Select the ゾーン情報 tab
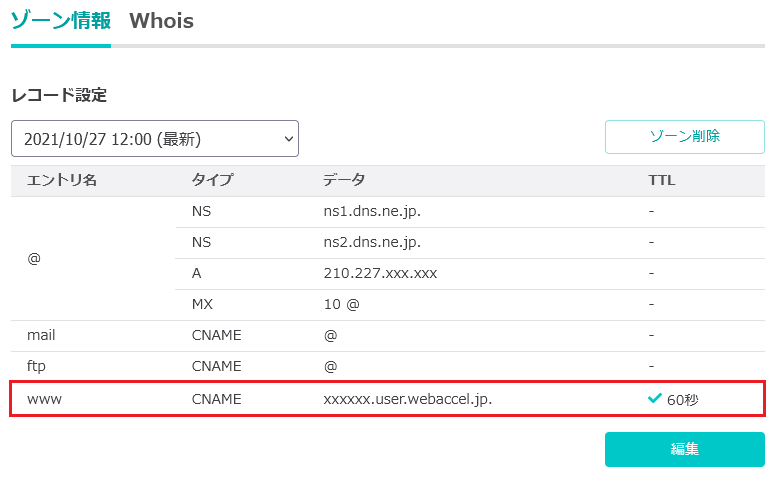This screenshot has height=477, width=774. tap(61, 21)
